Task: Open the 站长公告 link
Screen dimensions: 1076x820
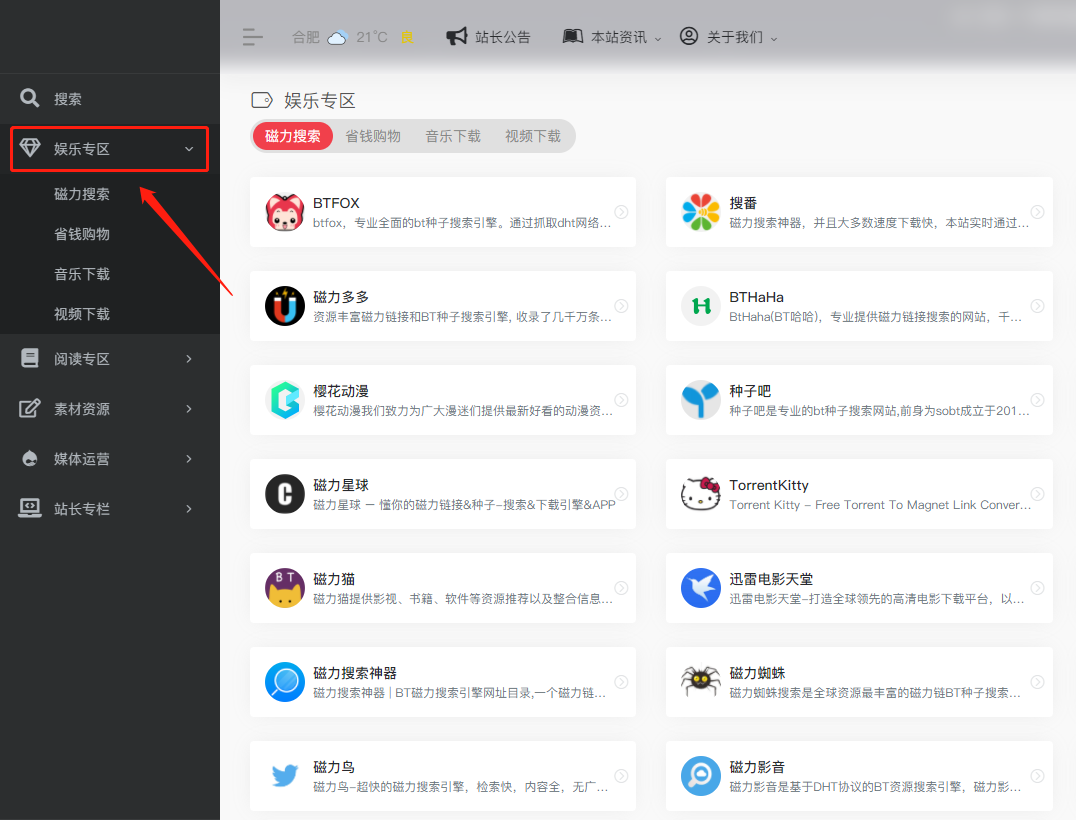Action: 503,37
